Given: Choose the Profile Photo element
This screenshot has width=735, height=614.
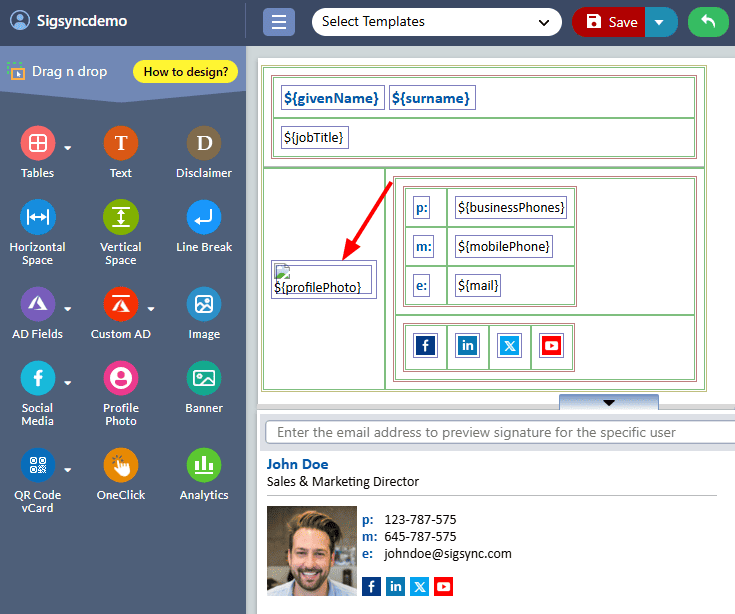Looking at the screenshot, I should pyautogui.click(x=120, y=378).
